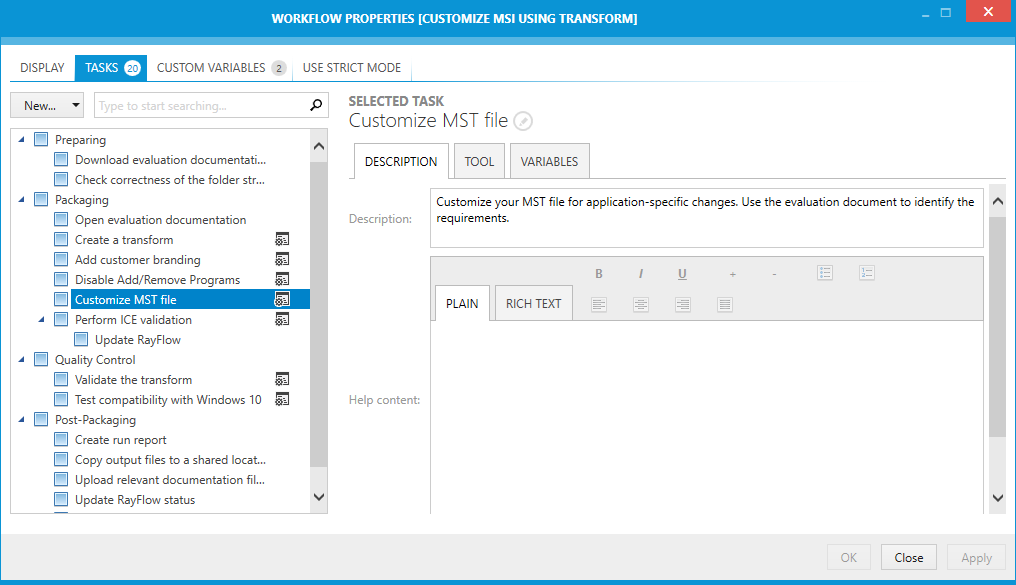
Task: Click the search magnifier in the task search box
Action: point(315,104)
